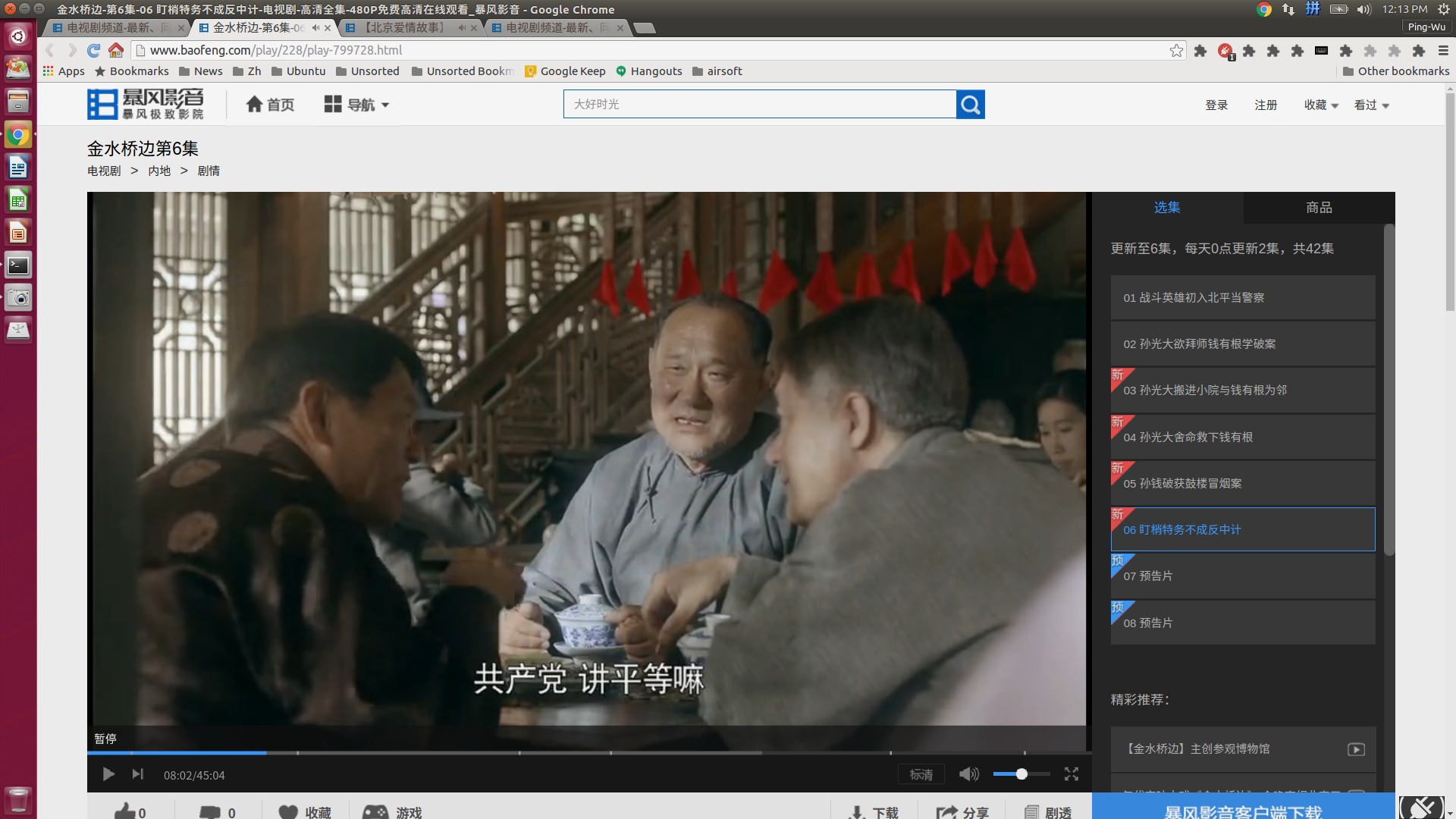
Task: Open 游戏 gamepad icon
Action: tap(391, 812)
